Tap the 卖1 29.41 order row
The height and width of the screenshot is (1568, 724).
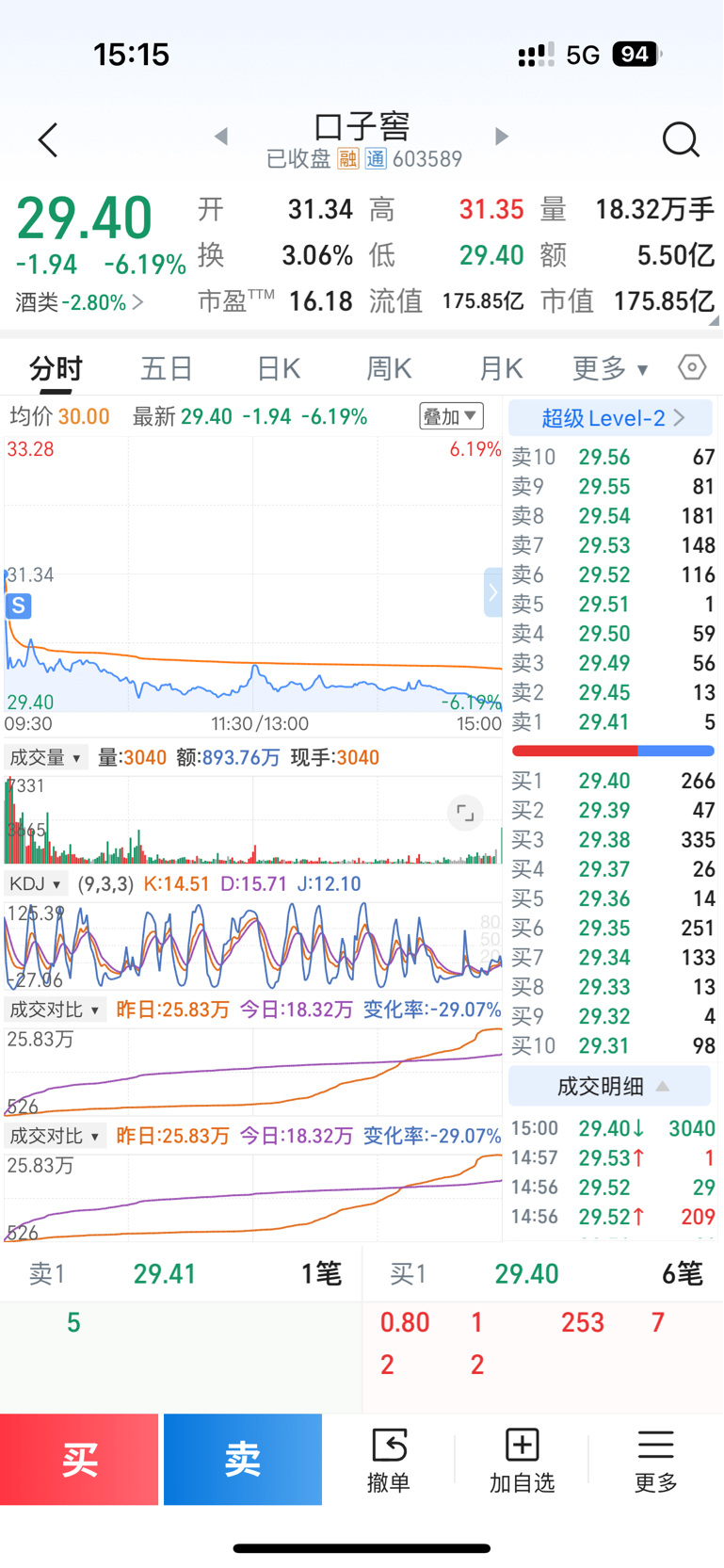point(613,722)
